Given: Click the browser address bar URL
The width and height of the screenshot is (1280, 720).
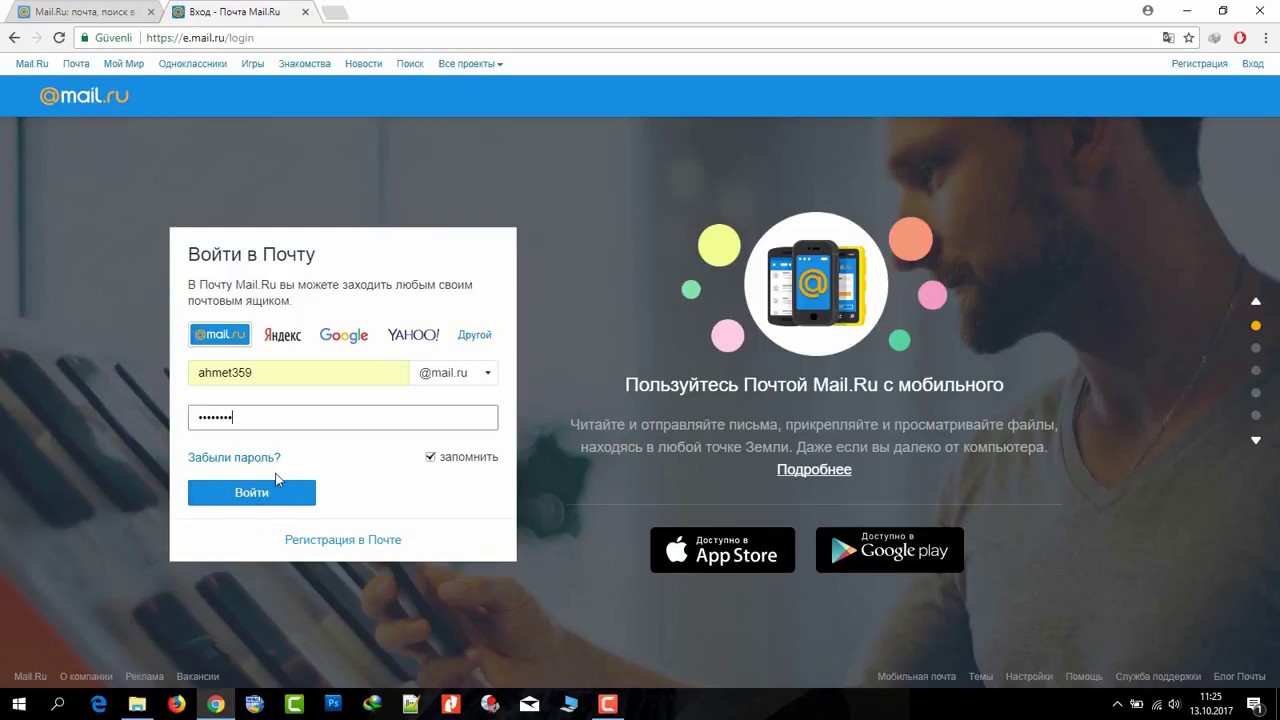Looking at the screenshot, I should [199, 38].
